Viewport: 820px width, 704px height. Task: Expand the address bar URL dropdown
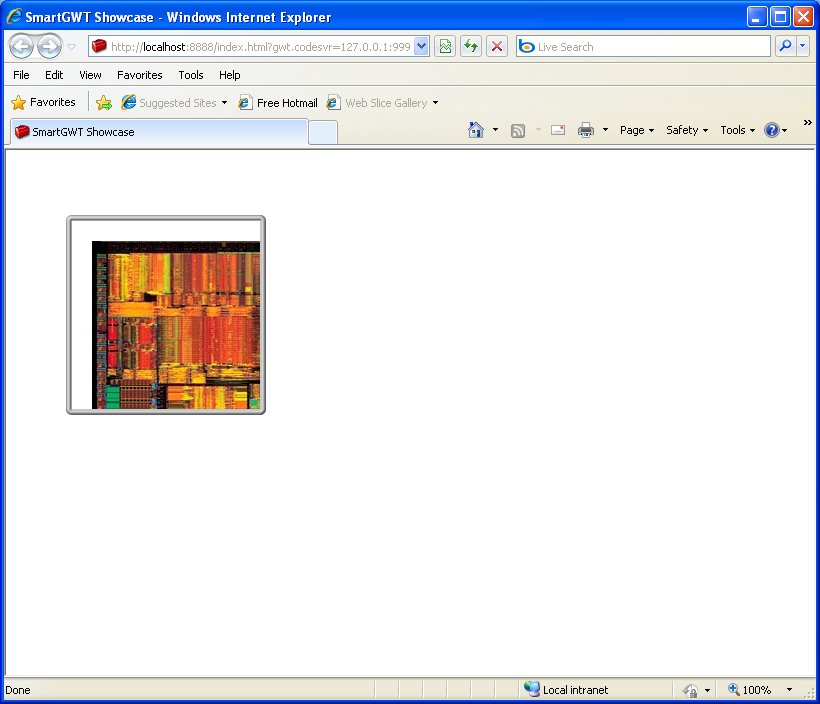(x=422, y=47)
